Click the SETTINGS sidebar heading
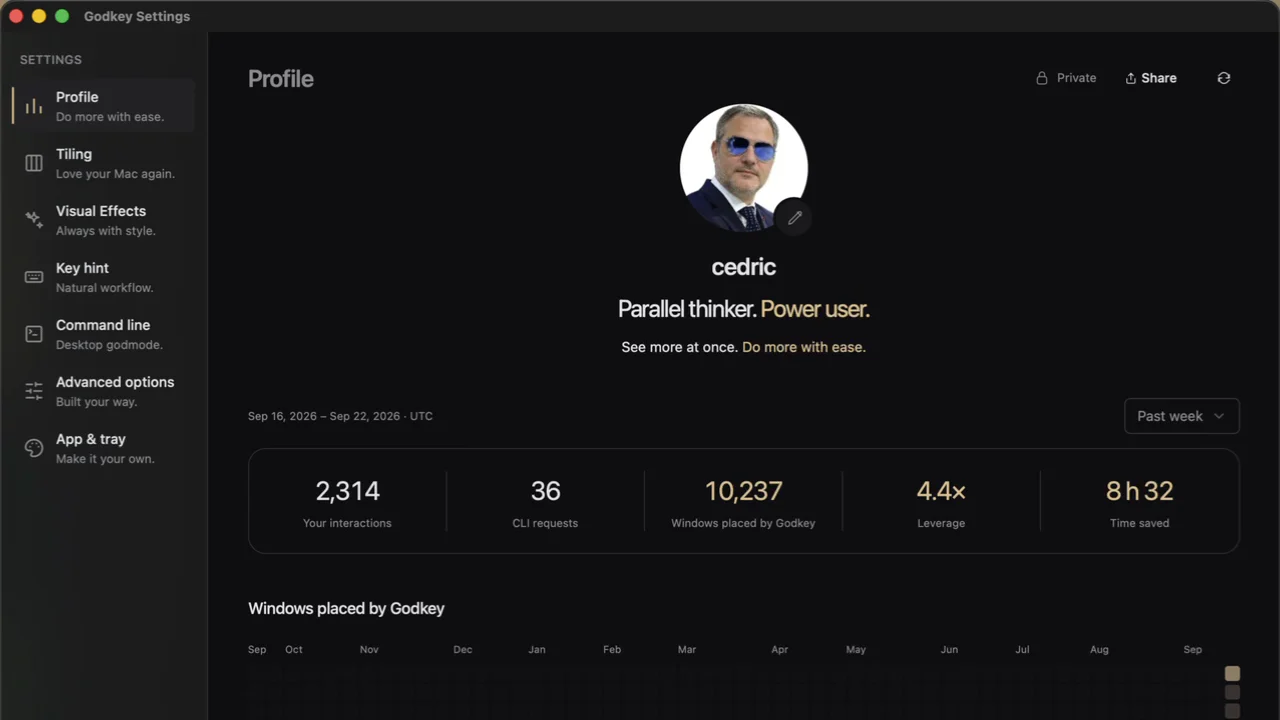Image resolution: width=1280 pixels, height=720 pixels. coord(51,60)
